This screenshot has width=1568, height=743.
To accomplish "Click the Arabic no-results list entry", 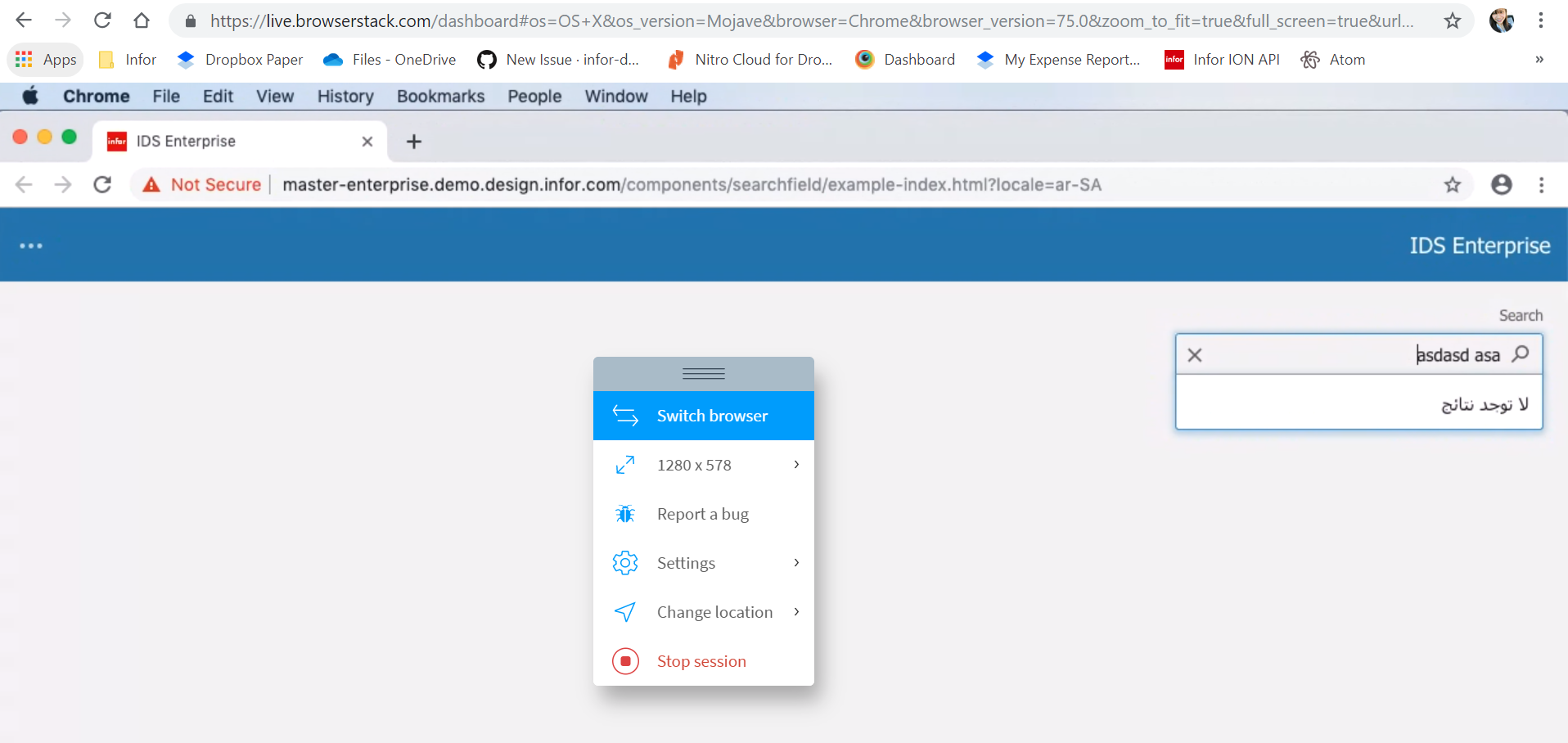I will click(x=1359, y=403).
